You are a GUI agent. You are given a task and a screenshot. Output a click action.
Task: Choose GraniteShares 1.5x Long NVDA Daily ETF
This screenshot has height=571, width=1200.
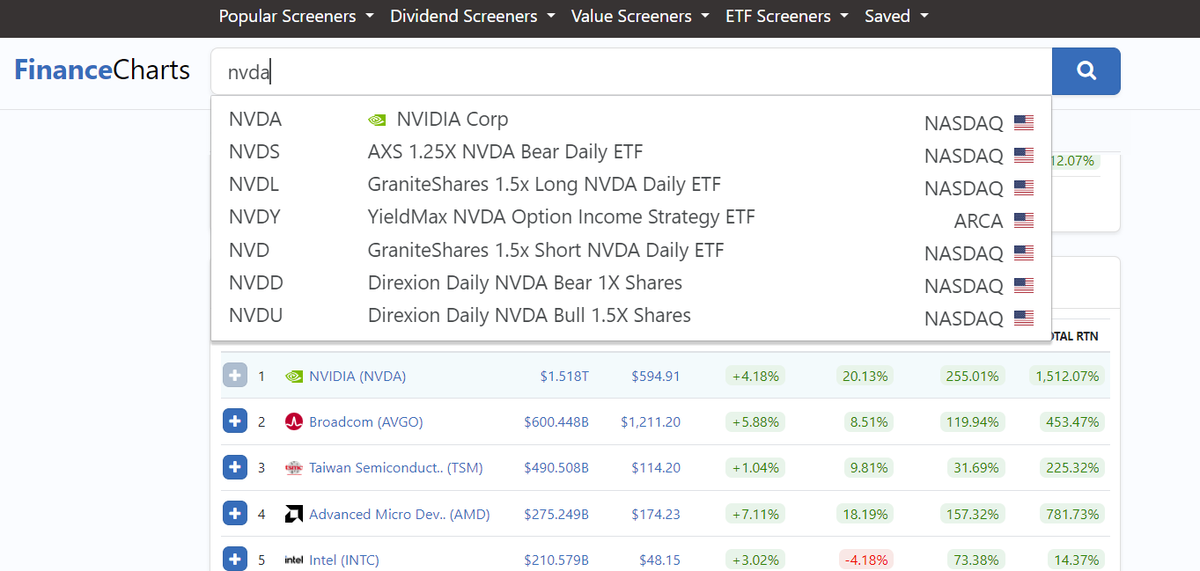point(631,185)
